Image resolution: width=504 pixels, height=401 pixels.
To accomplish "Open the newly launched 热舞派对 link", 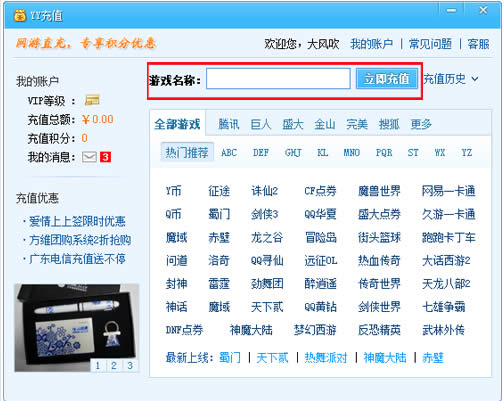I will 326,358.
